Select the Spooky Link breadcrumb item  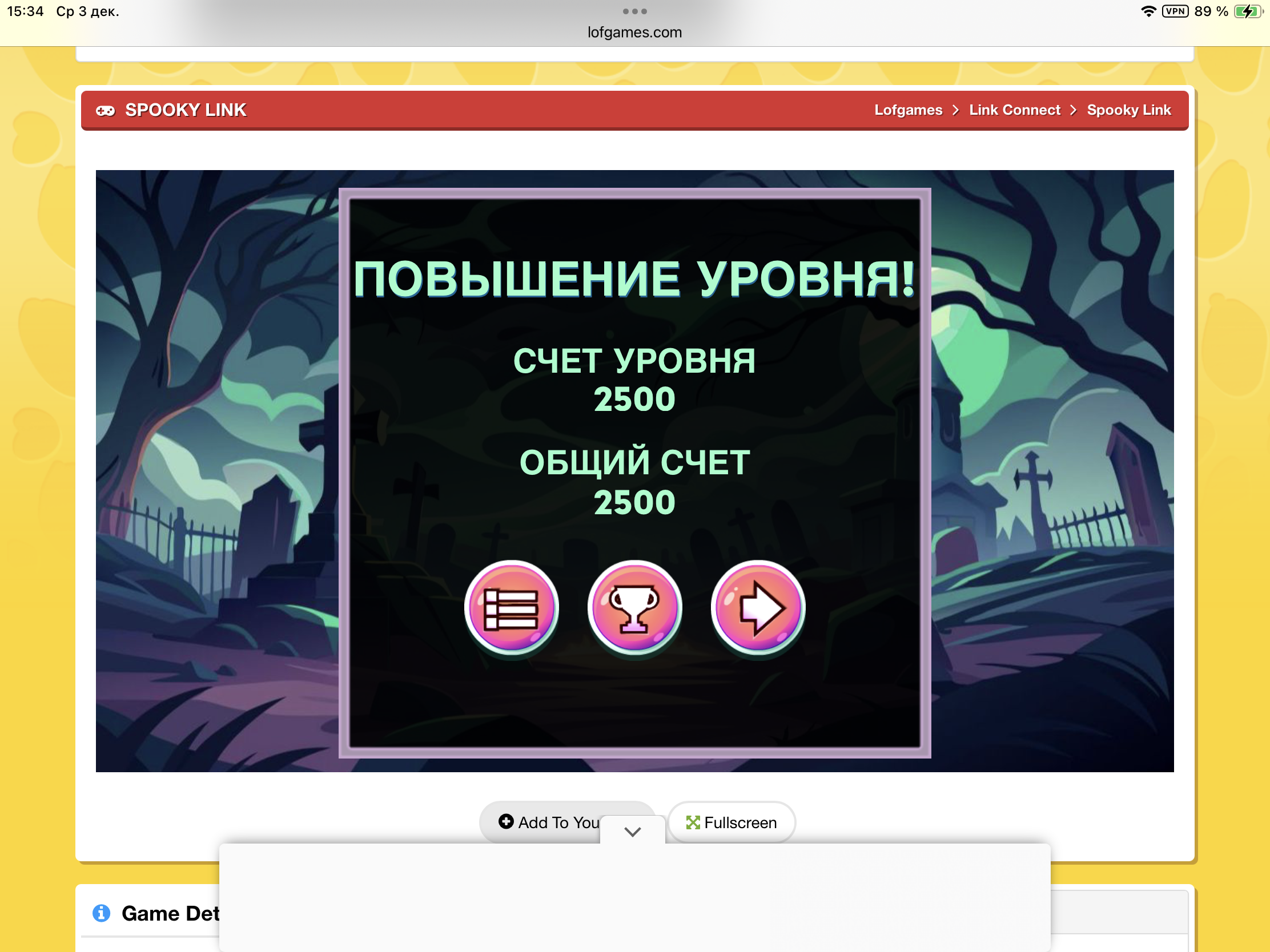point(1128,110)
